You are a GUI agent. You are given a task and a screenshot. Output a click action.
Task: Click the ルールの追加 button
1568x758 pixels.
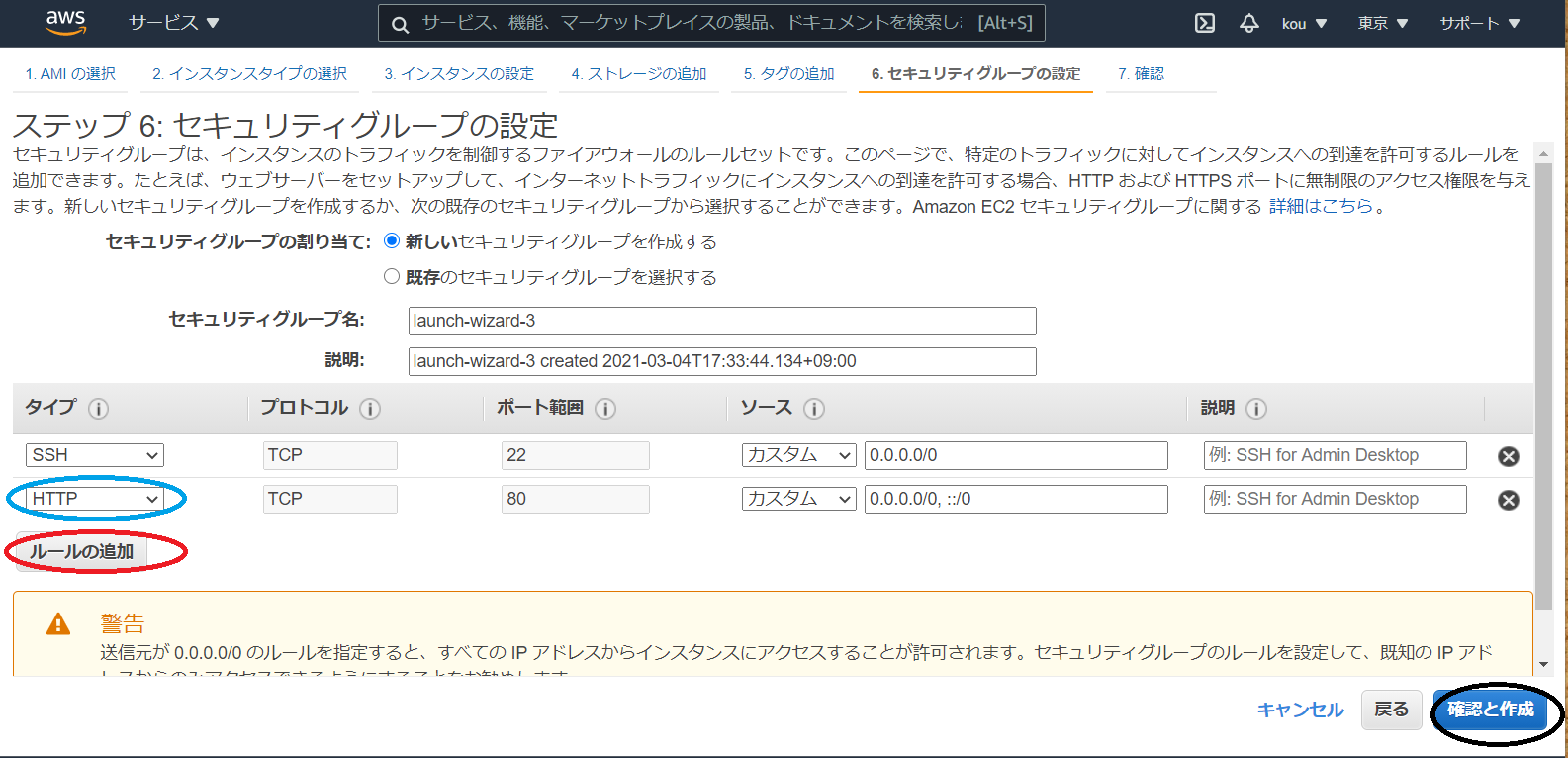(x=82, y=551)
